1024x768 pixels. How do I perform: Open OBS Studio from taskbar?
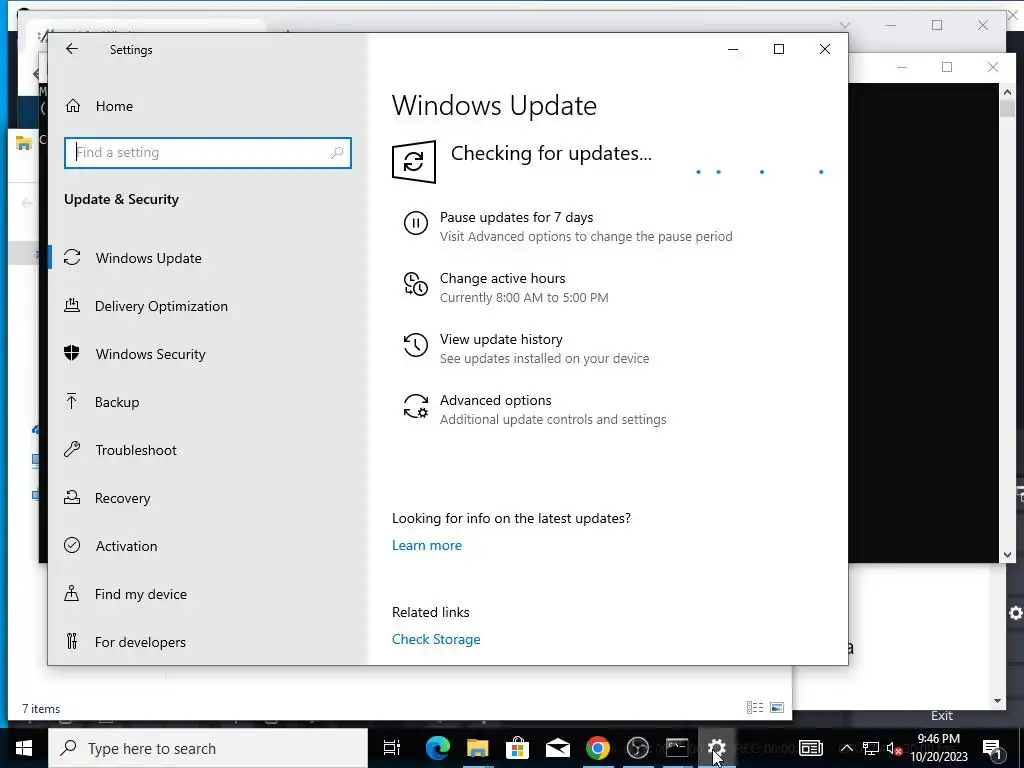tap(637, 748)
